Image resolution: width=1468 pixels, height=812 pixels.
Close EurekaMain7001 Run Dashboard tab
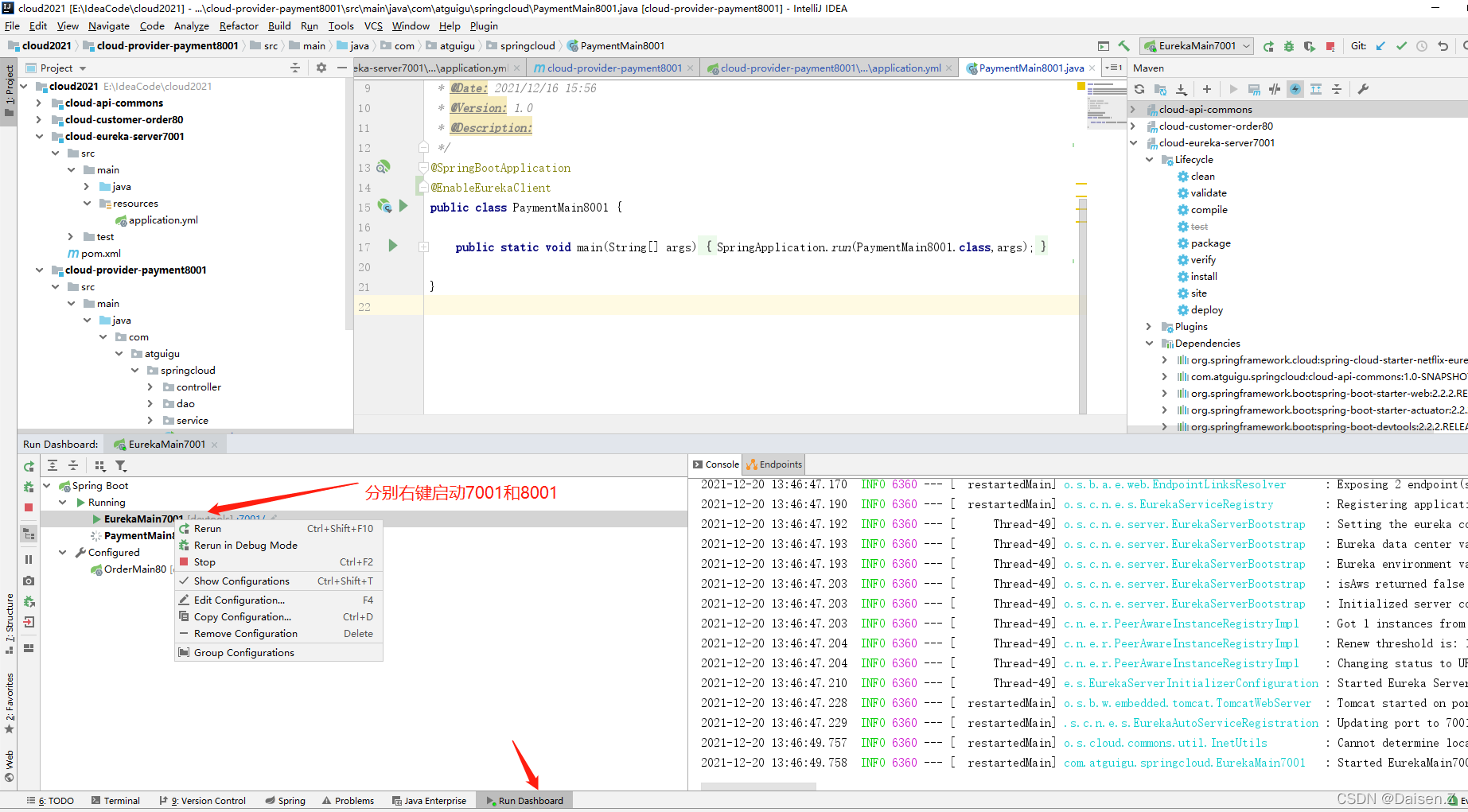pyautogui.click(x=214, y=445)
